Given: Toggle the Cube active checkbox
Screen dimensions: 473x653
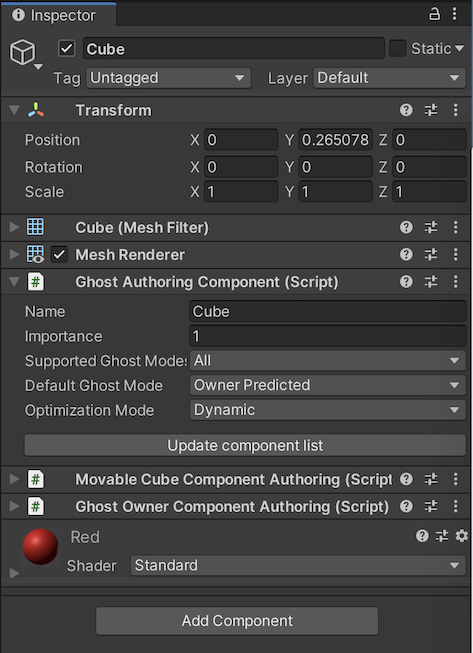Looking at the screenshot, I should (x=67, y=48).
